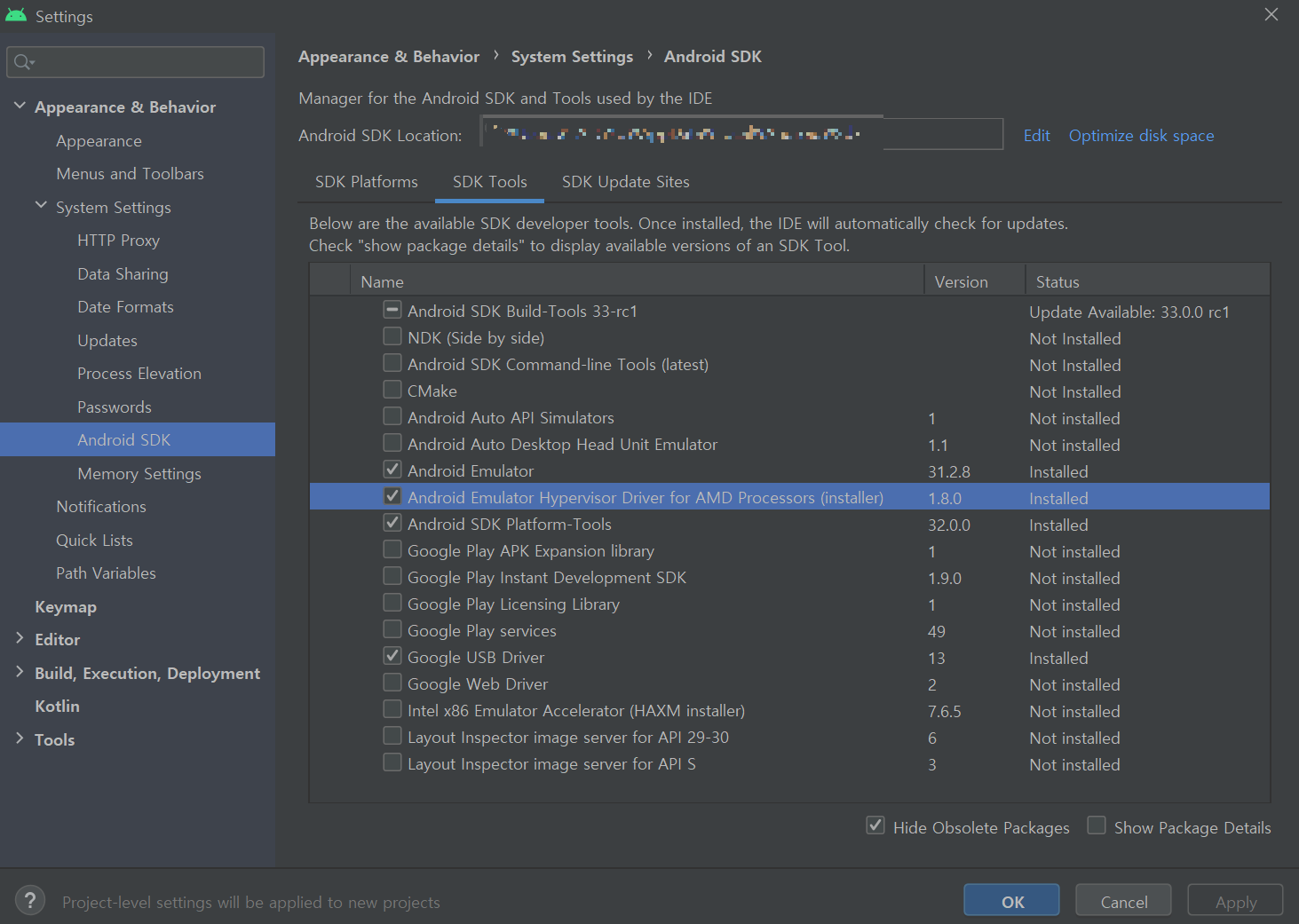The height and width of the screenshot is (924, 1299).
Task: Close the Settings dialog
Action: tap(1271, 14)
